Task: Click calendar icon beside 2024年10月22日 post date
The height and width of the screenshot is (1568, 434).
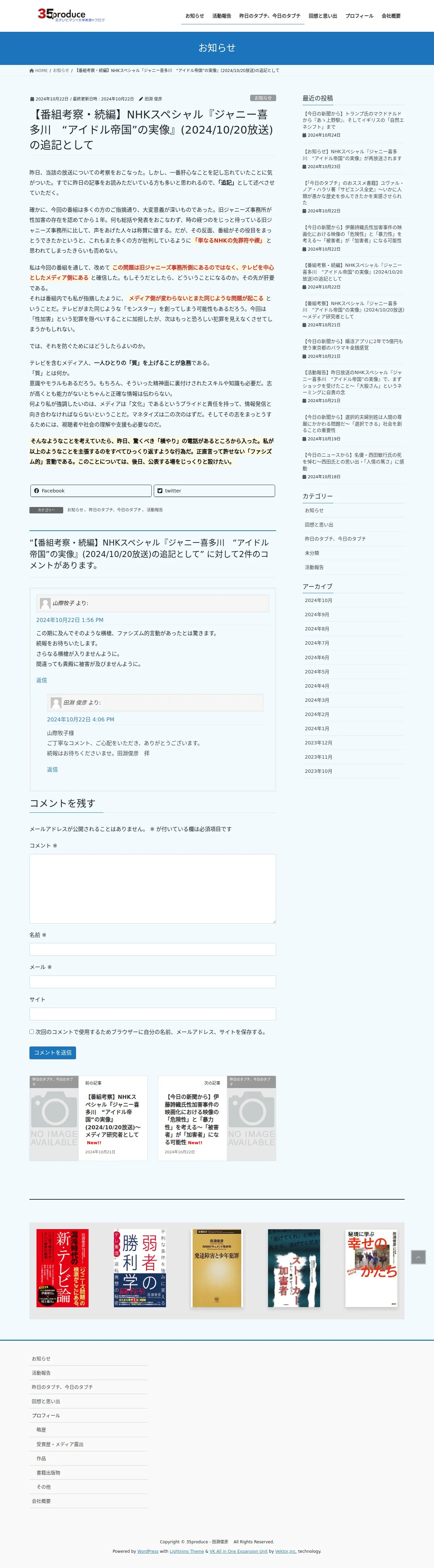Action: [x=32, y=99]
